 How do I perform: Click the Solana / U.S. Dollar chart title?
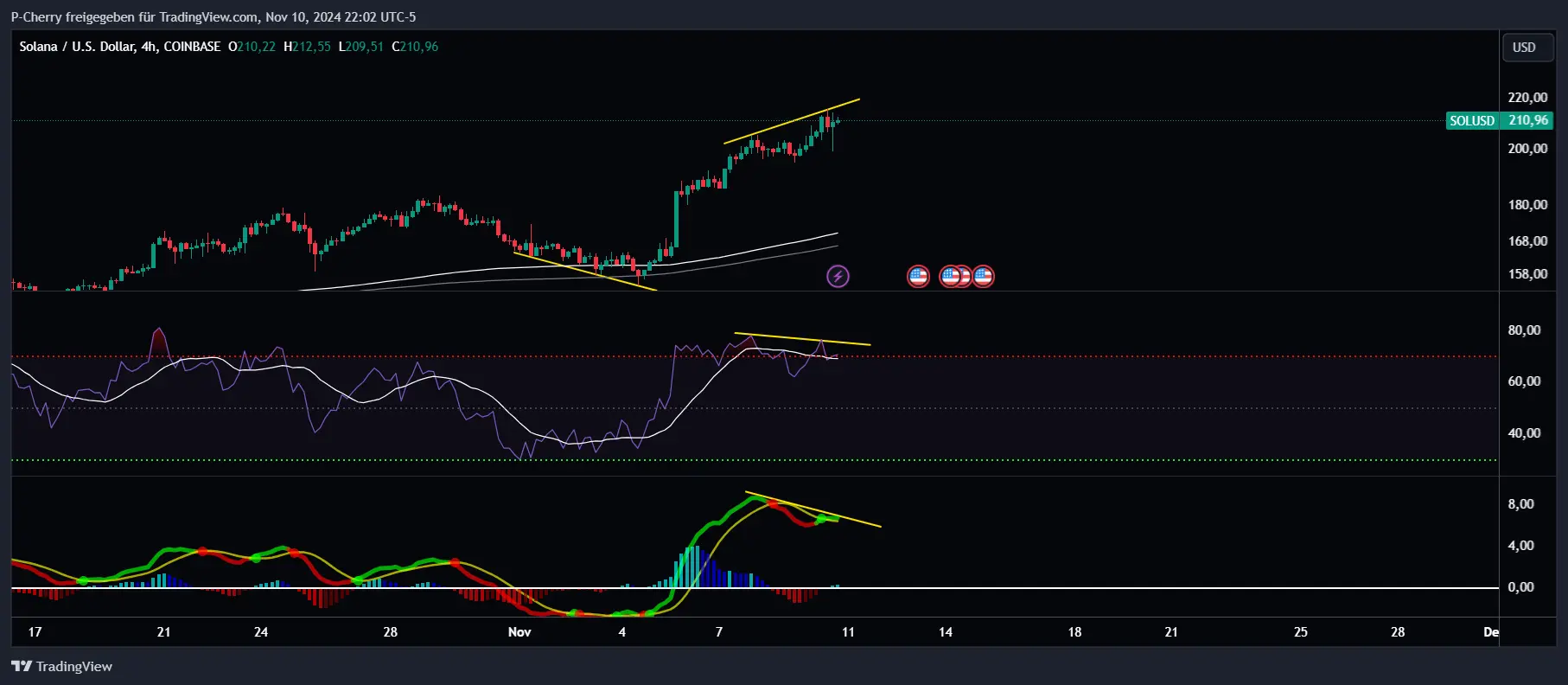point(120,47)
